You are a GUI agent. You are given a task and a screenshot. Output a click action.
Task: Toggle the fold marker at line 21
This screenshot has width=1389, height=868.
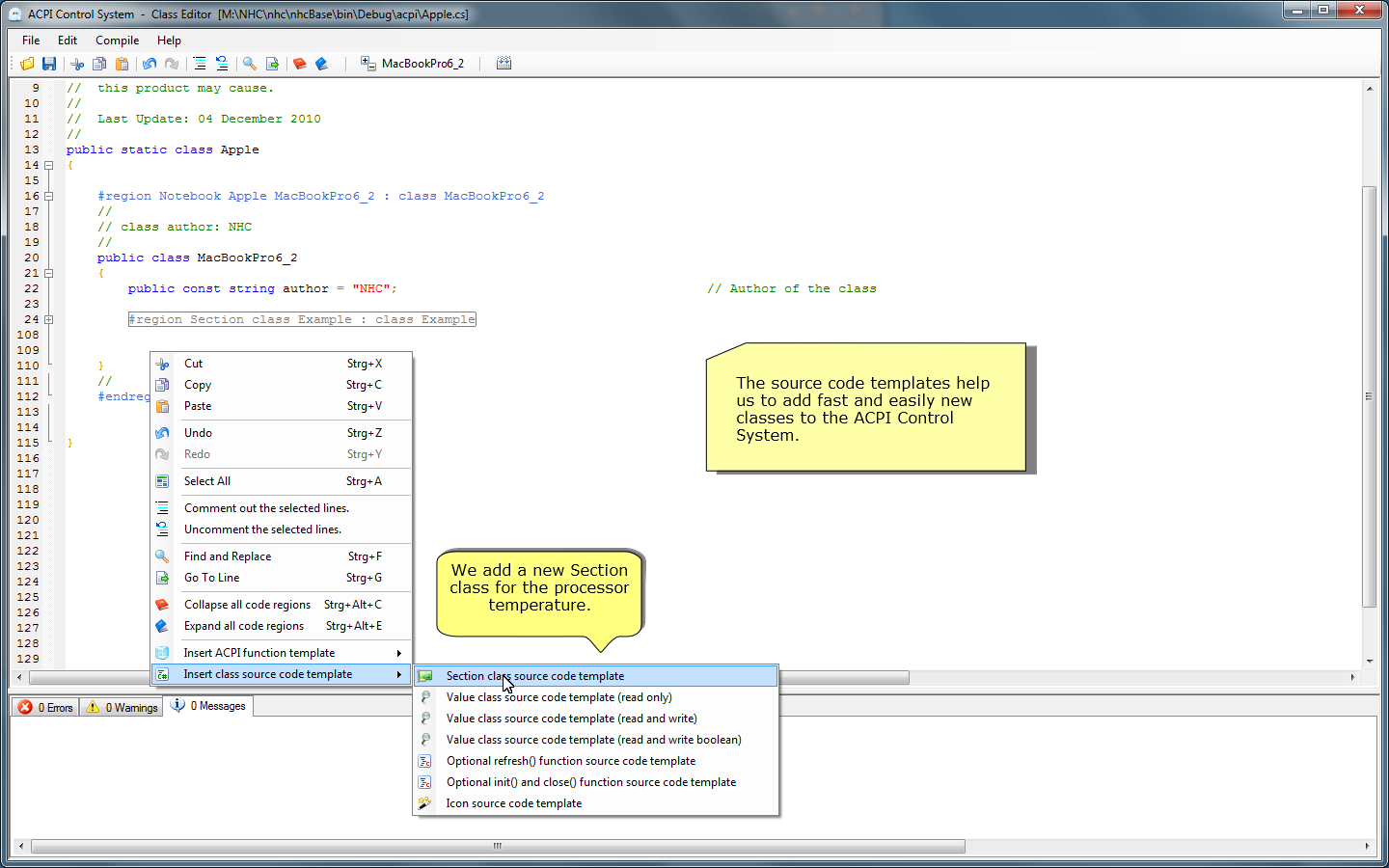pyautogui.click(x=48, y=273)
